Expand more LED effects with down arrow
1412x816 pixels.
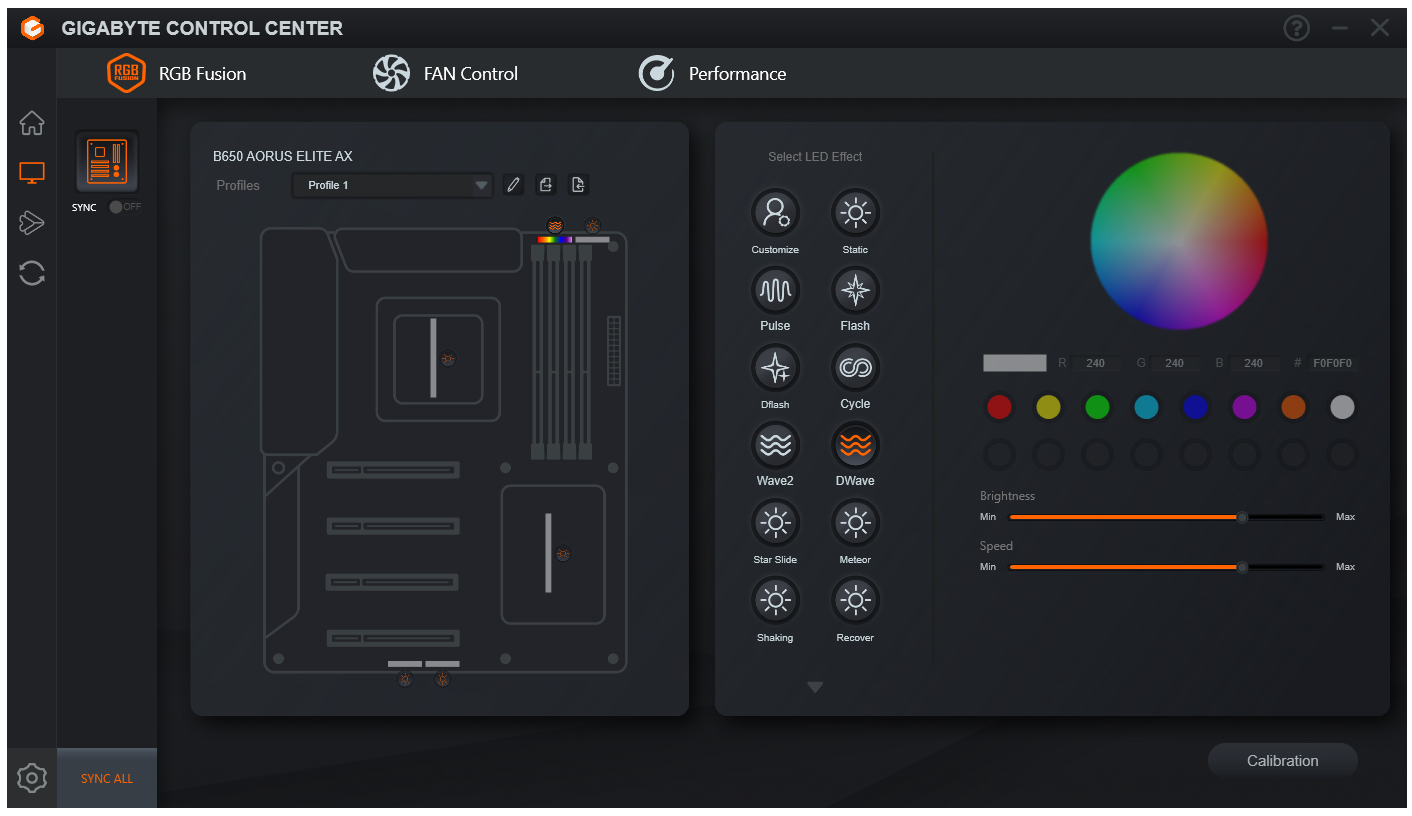coord(815,687)
